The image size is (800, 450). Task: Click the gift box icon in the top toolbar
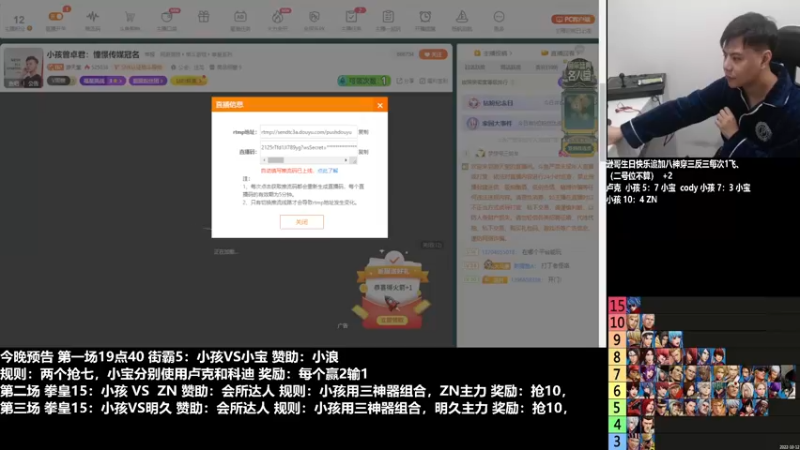(204, 17)
